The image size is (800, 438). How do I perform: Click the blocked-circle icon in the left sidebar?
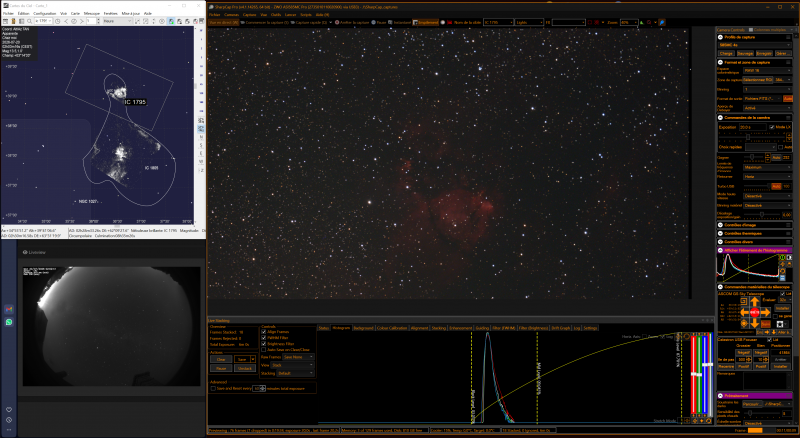[9, 420]
